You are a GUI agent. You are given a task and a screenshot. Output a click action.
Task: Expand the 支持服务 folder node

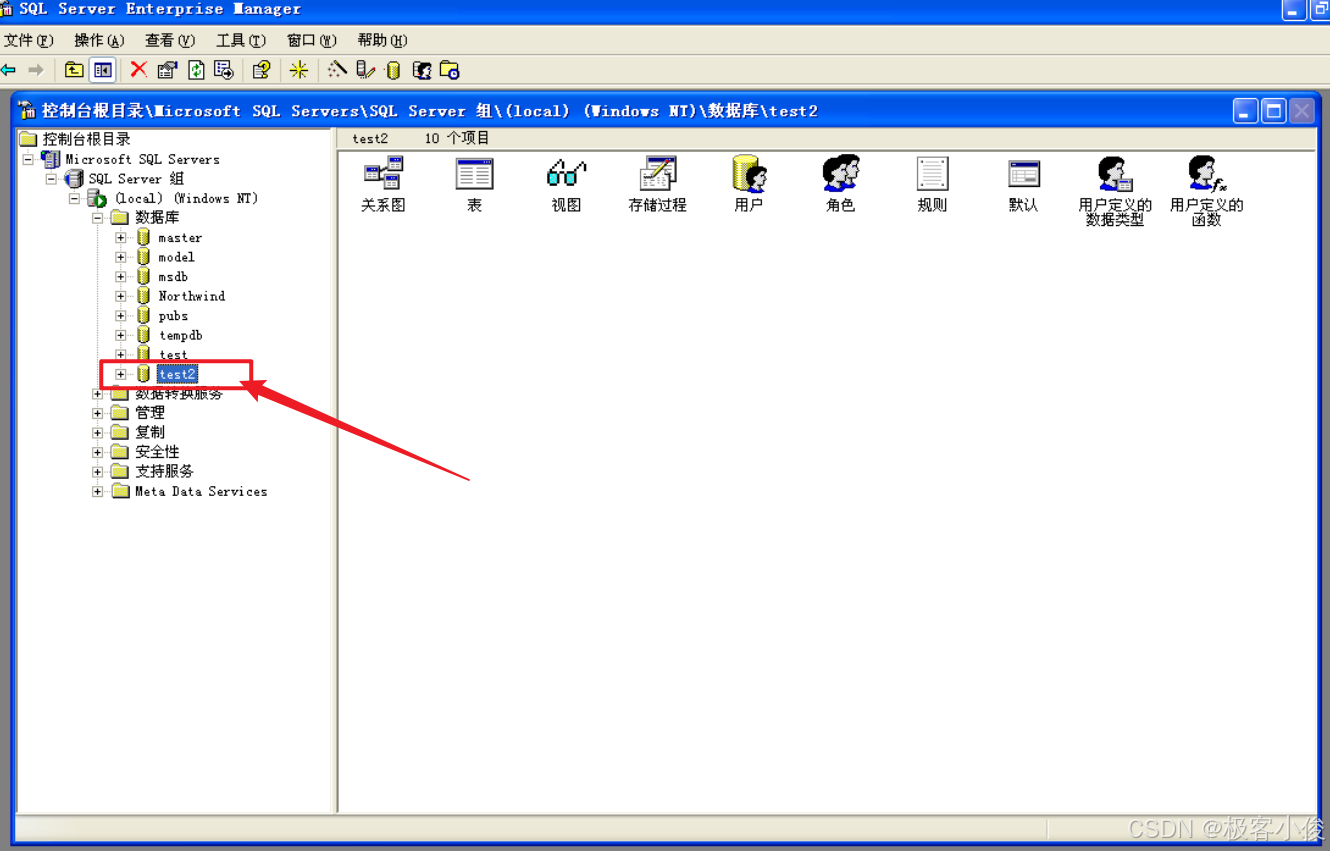tap(97, 471)
